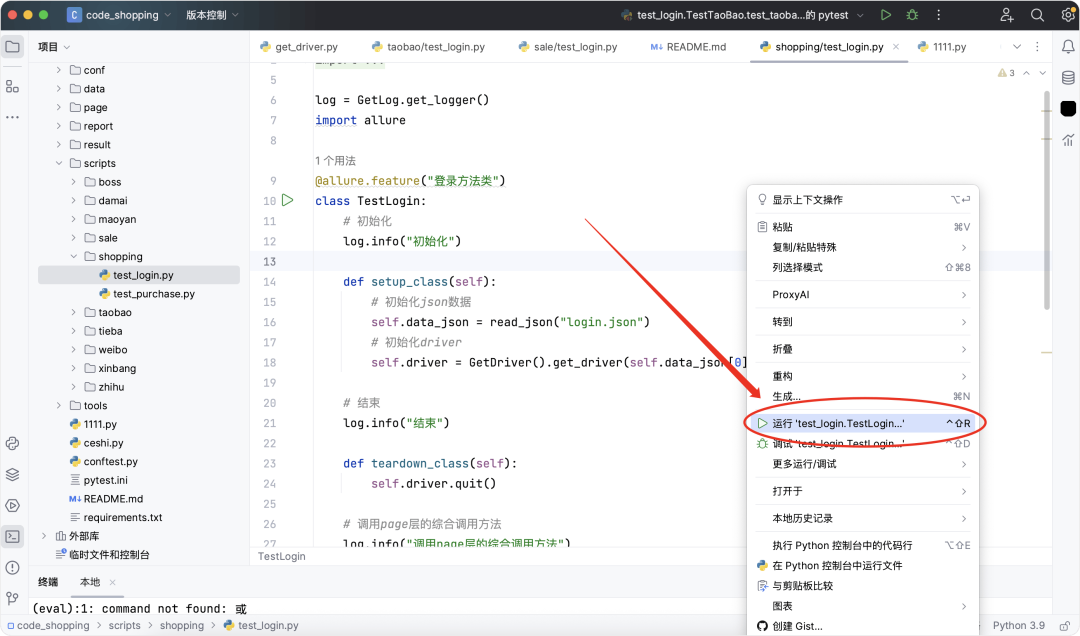Select pytest.ini in the project tree
Image resolution: width=1080 pixels, height=636 pixels.
[105, 480]
